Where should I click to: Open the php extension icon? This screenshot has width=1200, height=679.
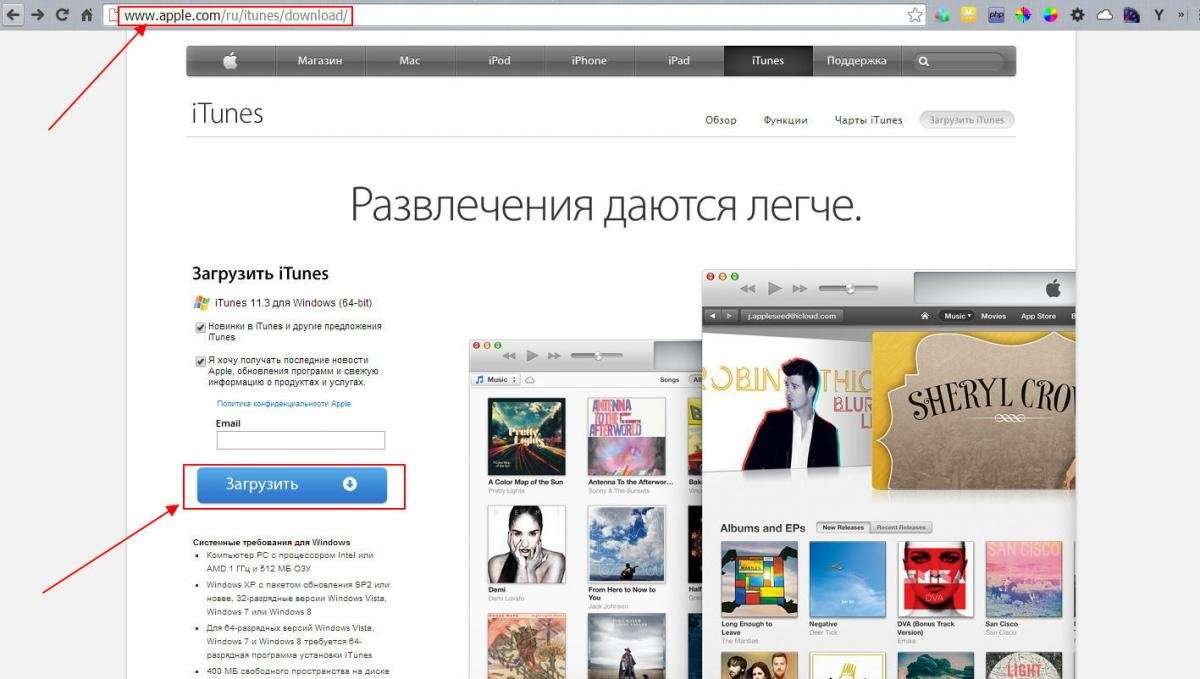pos(996,15)
